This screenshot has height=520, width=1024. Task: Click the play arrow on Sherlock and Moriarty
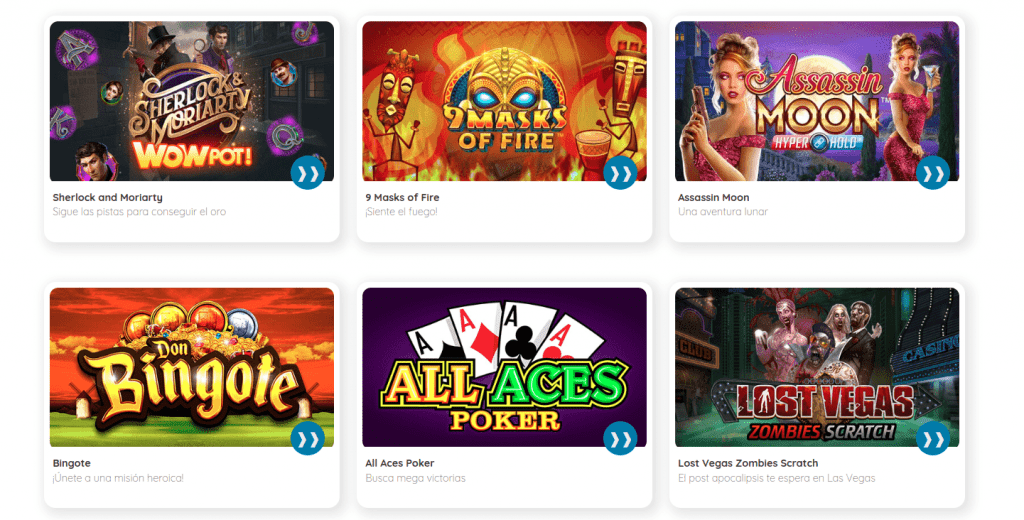[308, 173]
